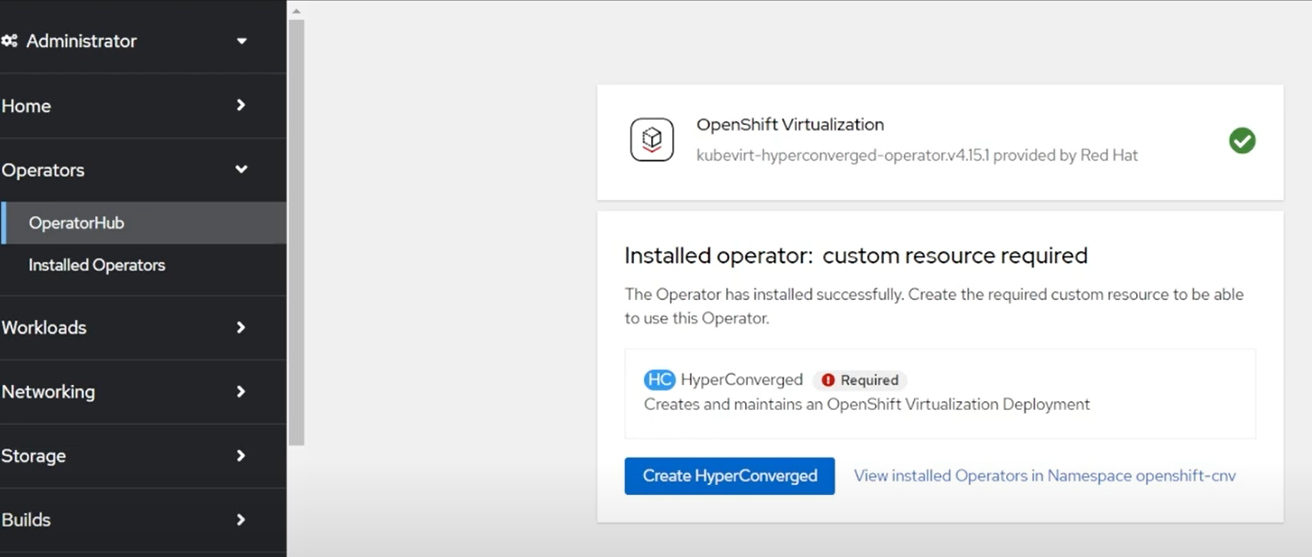The width and height of the screenshot is (1312, 557).
Task: View installed Operators in Namespace openshift-cnv
Action: coord(1045,476)
